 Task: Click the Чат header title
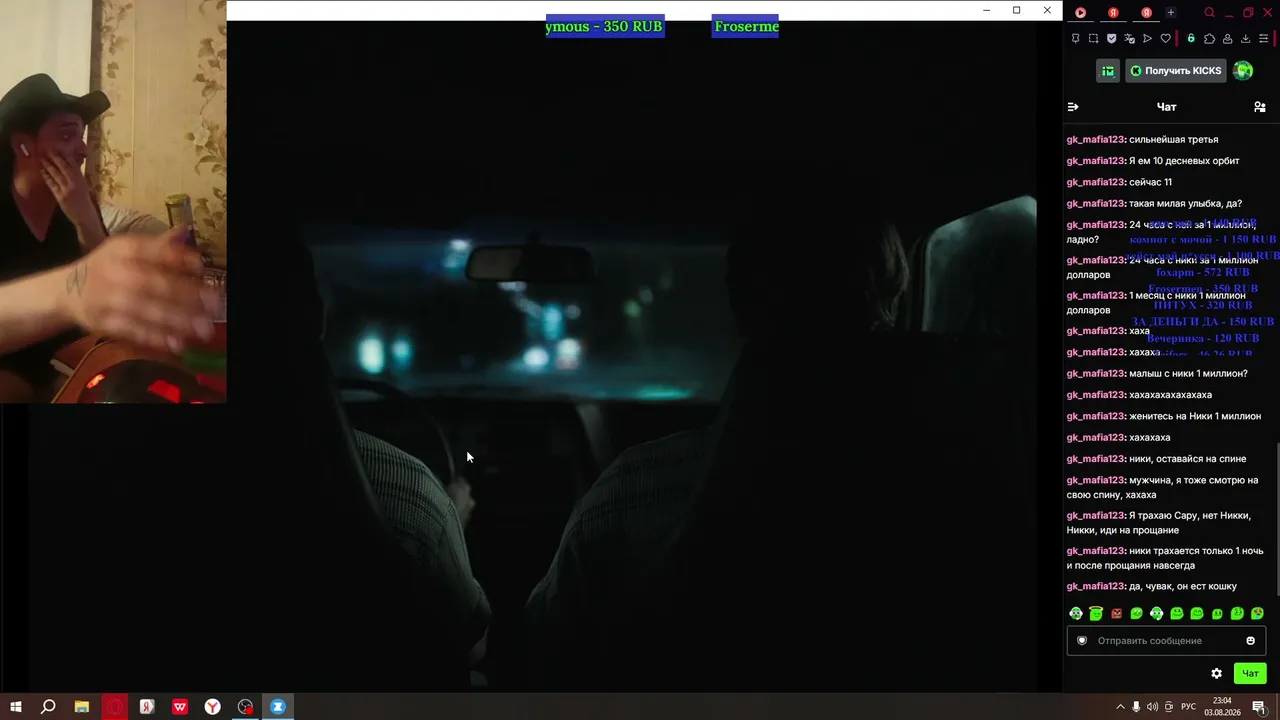coord(1167,107)
